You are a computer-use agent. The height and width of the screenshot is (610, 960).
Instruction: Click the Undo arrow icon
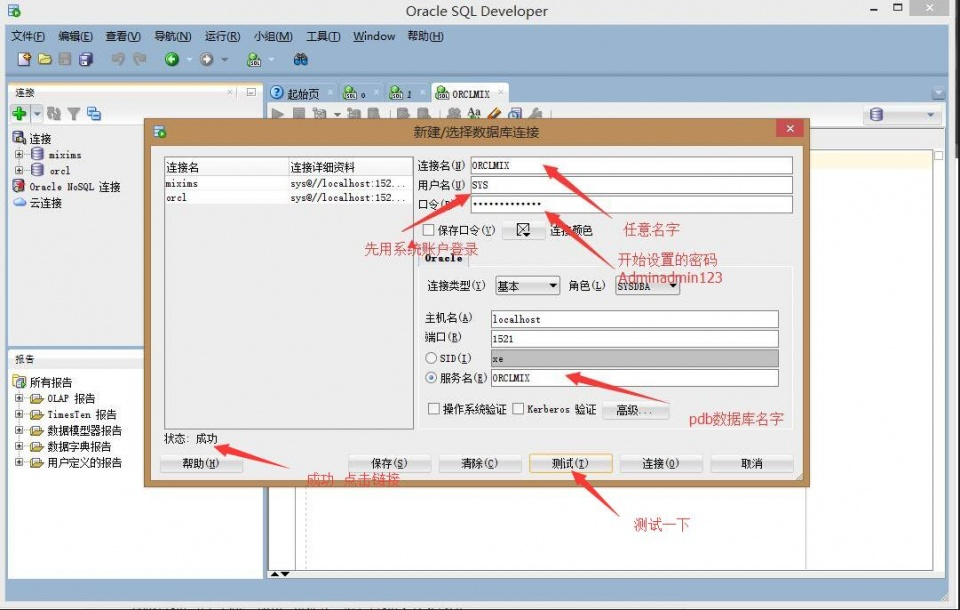118,59
